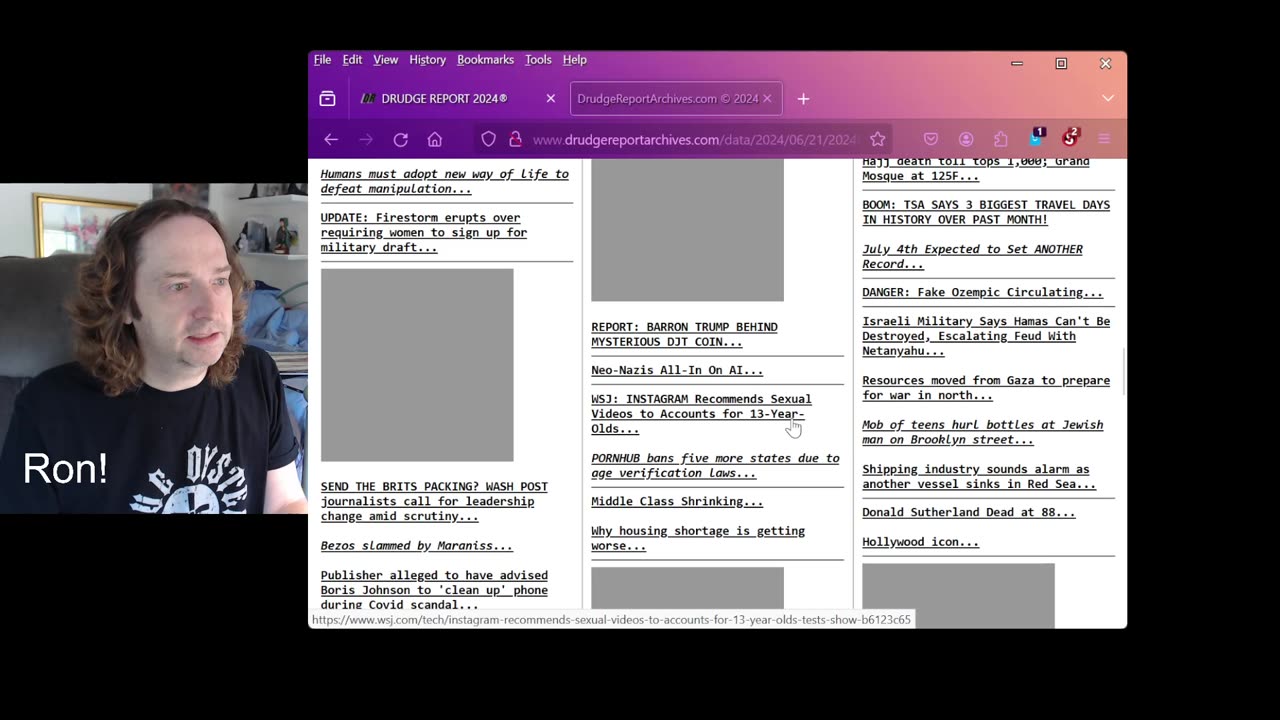Screen dimensions: 1280x720
Task: Open the History menu
Action: (x=427, y=60)
